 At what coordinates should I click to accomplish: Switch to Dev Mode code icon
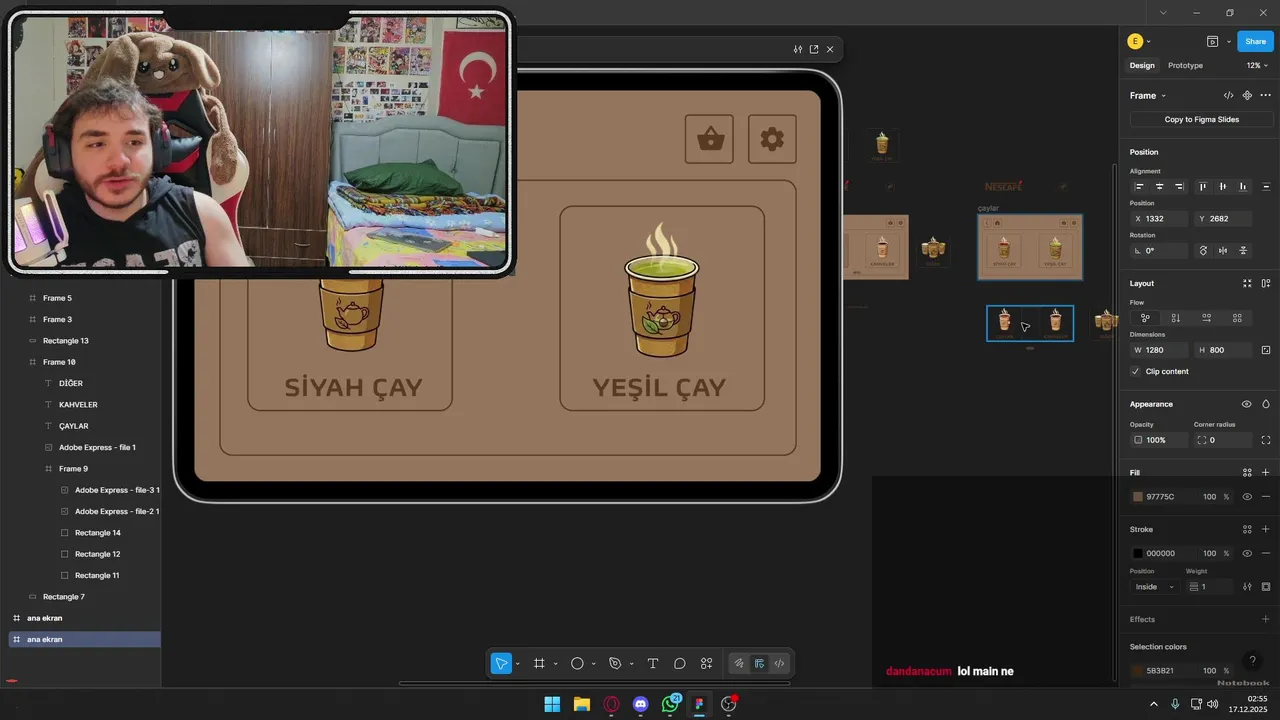click(x=779, y=663)
